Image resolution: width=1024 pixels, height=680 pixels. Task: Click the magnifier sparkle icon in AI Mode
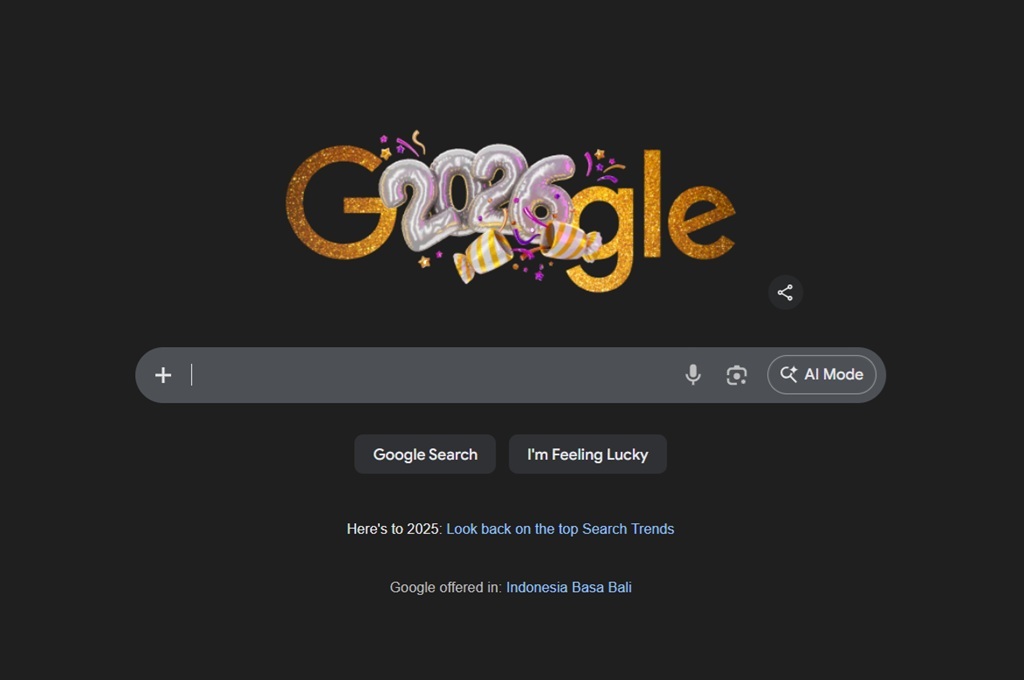pos(788,374)
